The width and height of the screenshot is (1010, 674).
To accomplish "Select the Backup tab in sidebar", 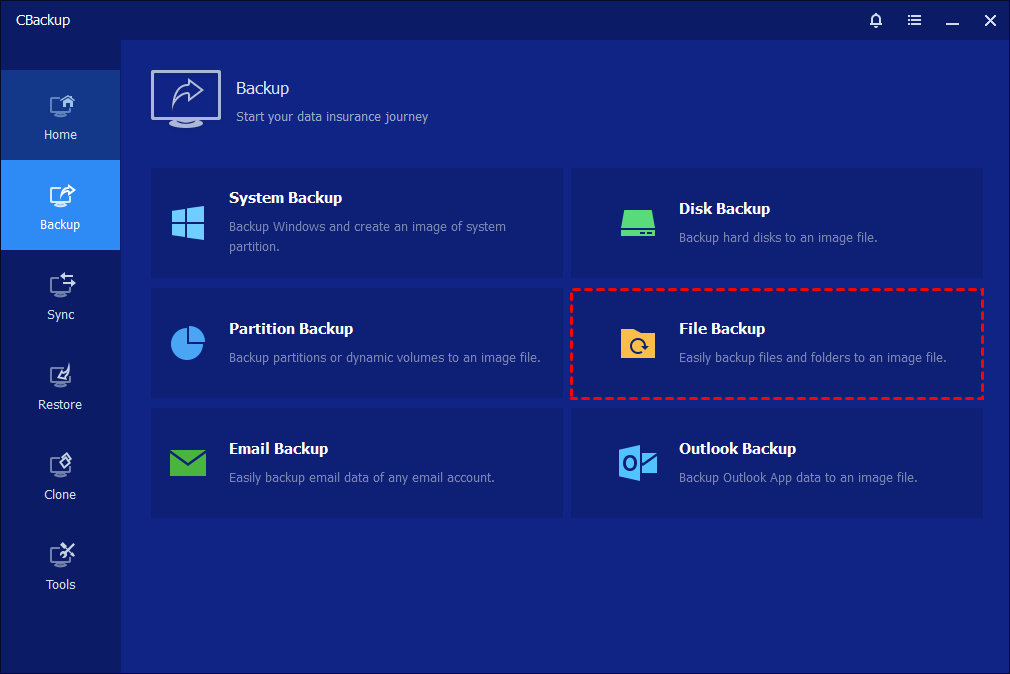I will (60, 206).
